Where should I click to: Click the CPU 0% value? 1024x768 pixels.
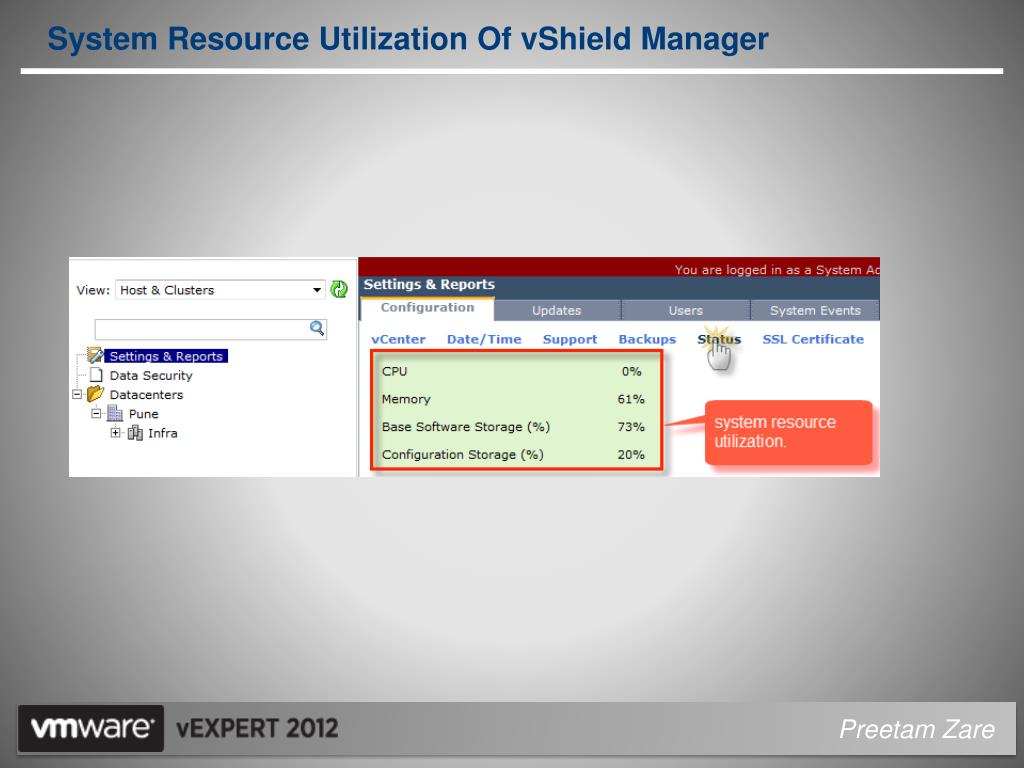(631, 372)
